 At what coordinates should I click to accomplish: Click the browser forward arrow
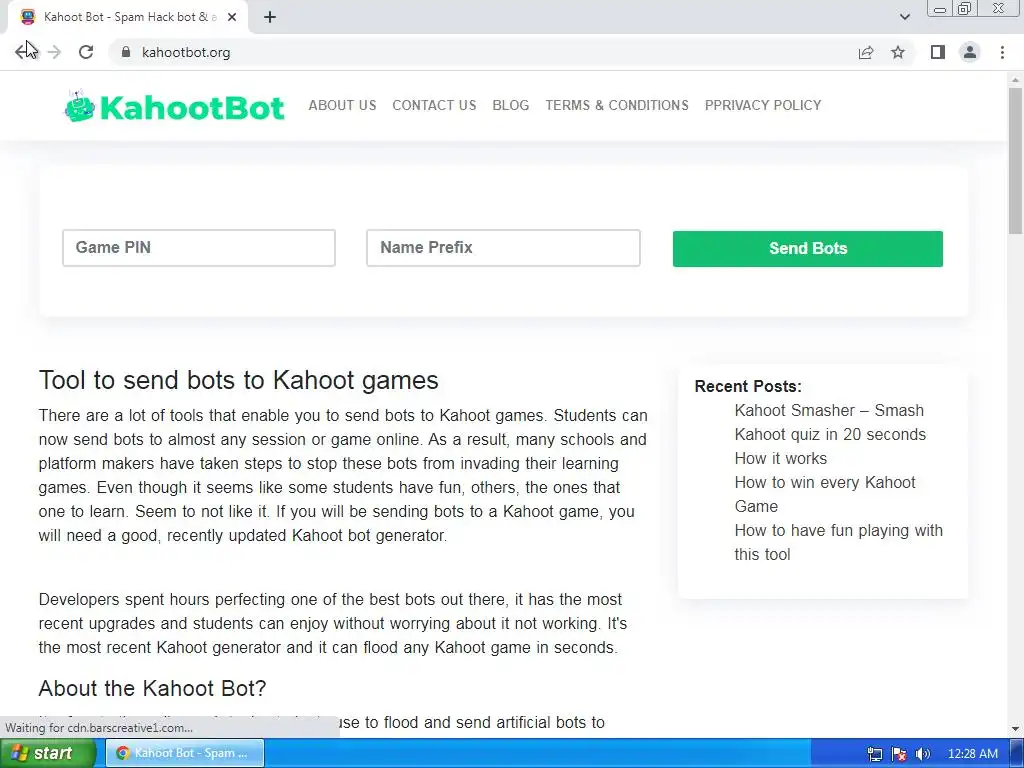tap(55, 52)
